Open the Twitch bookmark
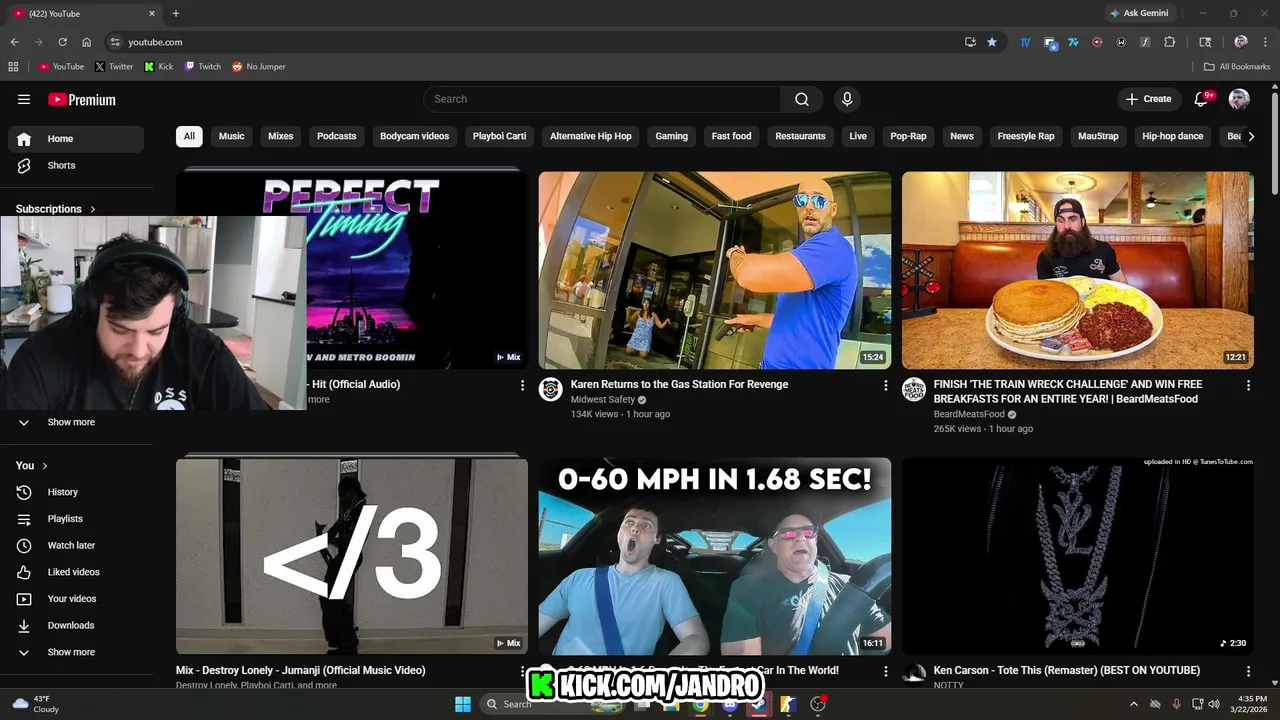The image size is (1280, 720). (203, 66)
